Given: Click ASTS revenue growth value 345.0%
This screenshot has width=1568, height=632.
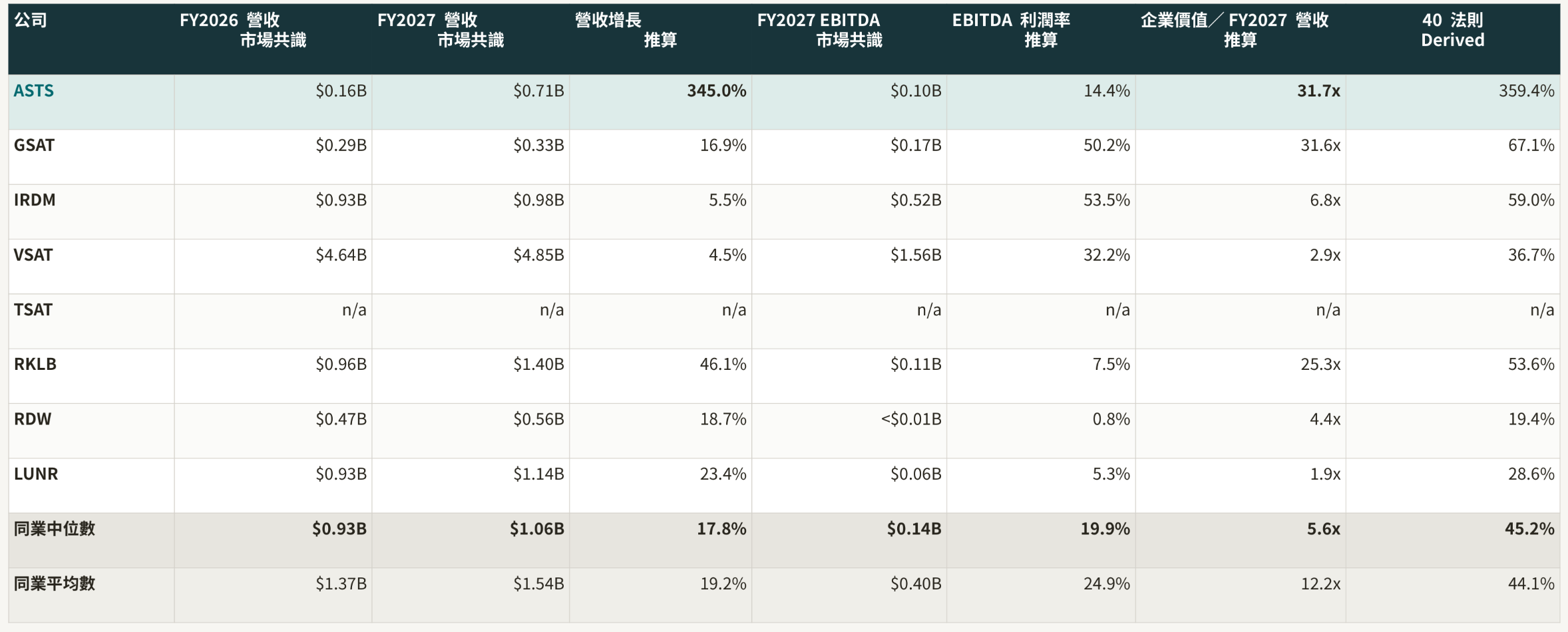Looking at the screenshot, I should [717, 90].
